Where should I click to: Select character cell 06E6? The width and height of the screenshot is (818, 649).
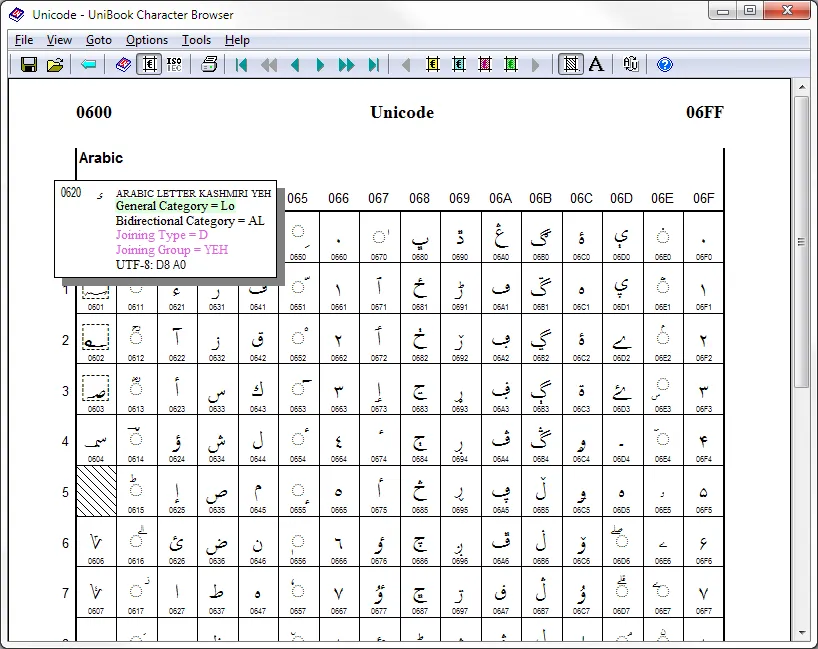(x=663, y=543)
